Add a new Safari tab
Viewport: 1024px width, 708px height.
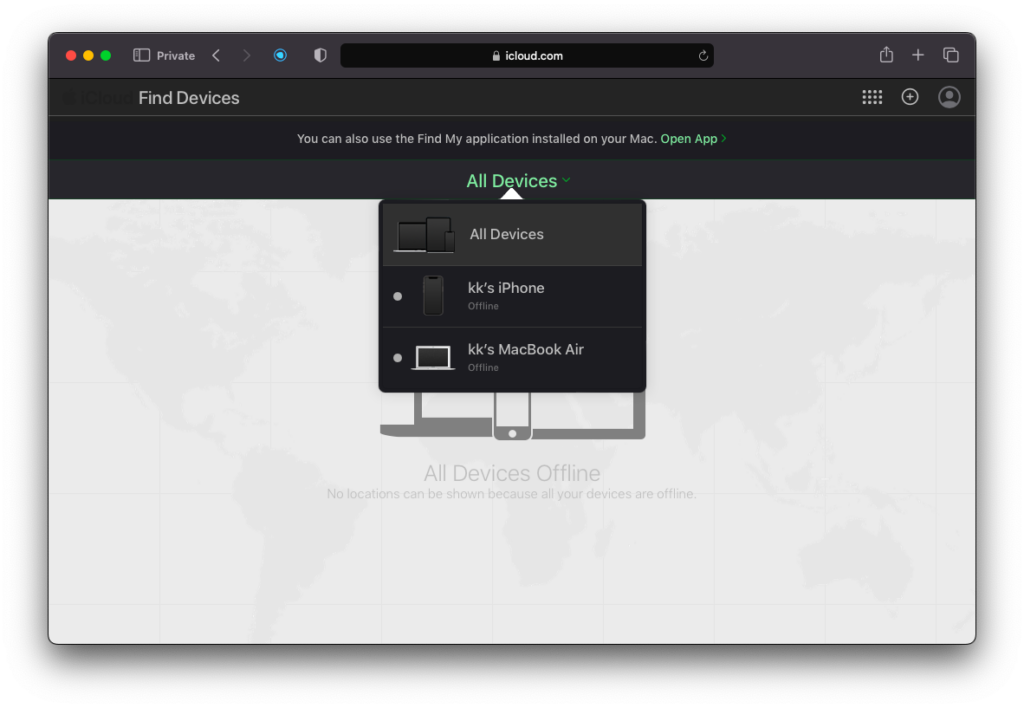[918, 56]
